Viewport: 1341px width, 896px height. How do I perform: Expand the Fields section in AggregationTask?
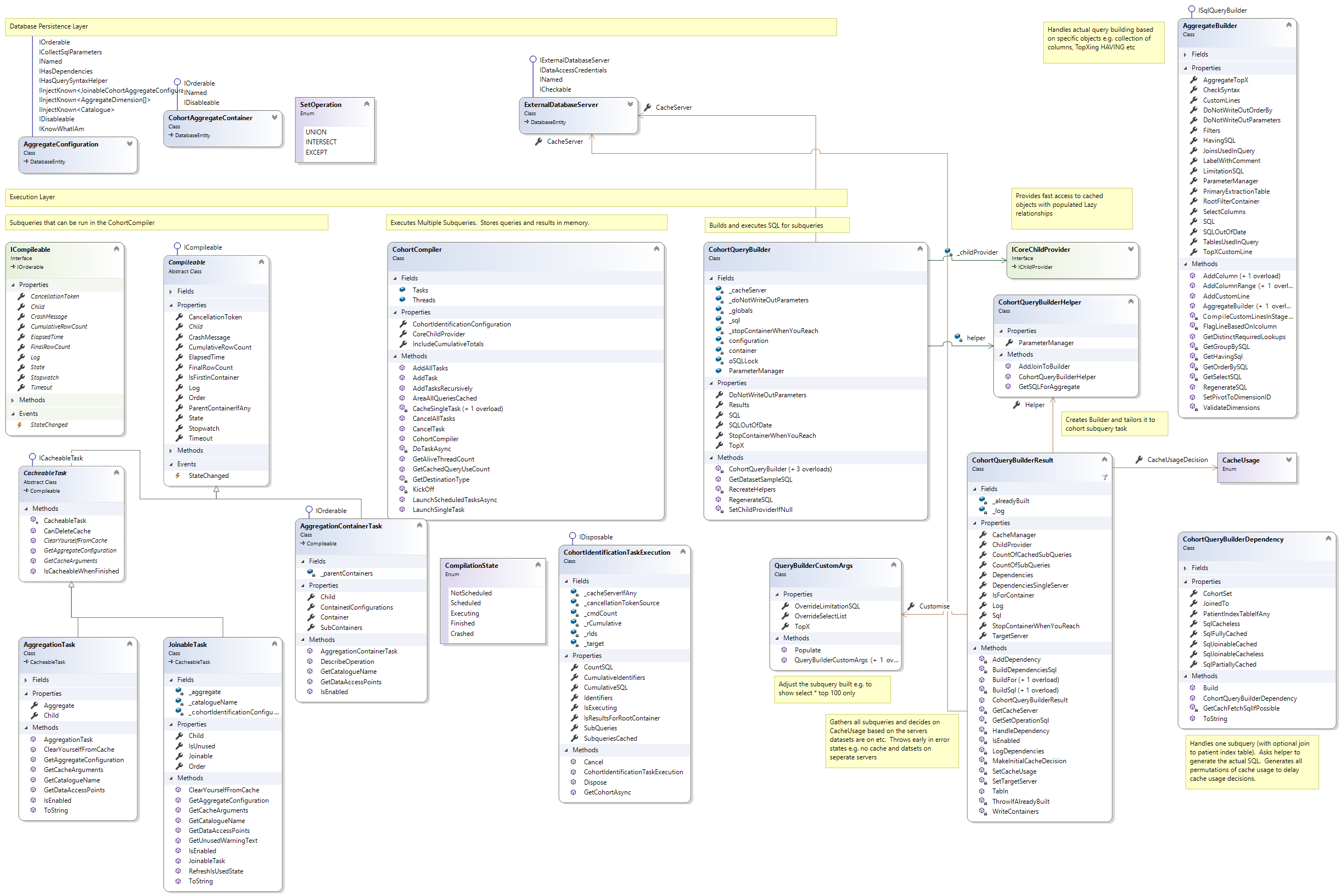[x=26, y=680]
